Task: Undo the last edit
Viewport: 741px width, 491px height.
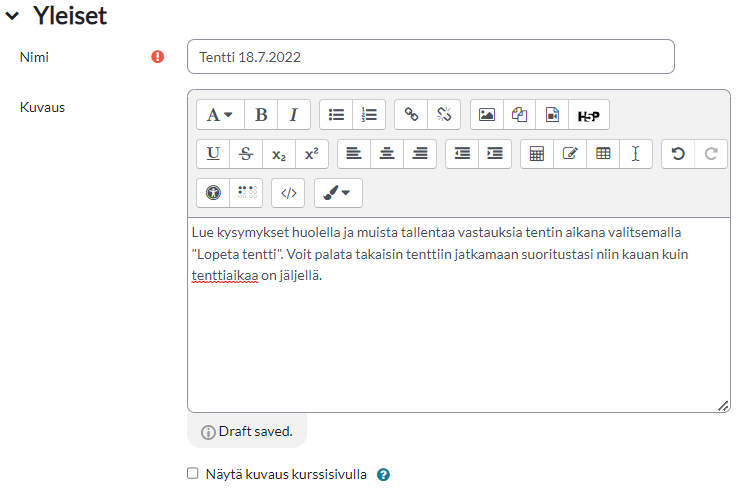Action: (x=678, y=154)
